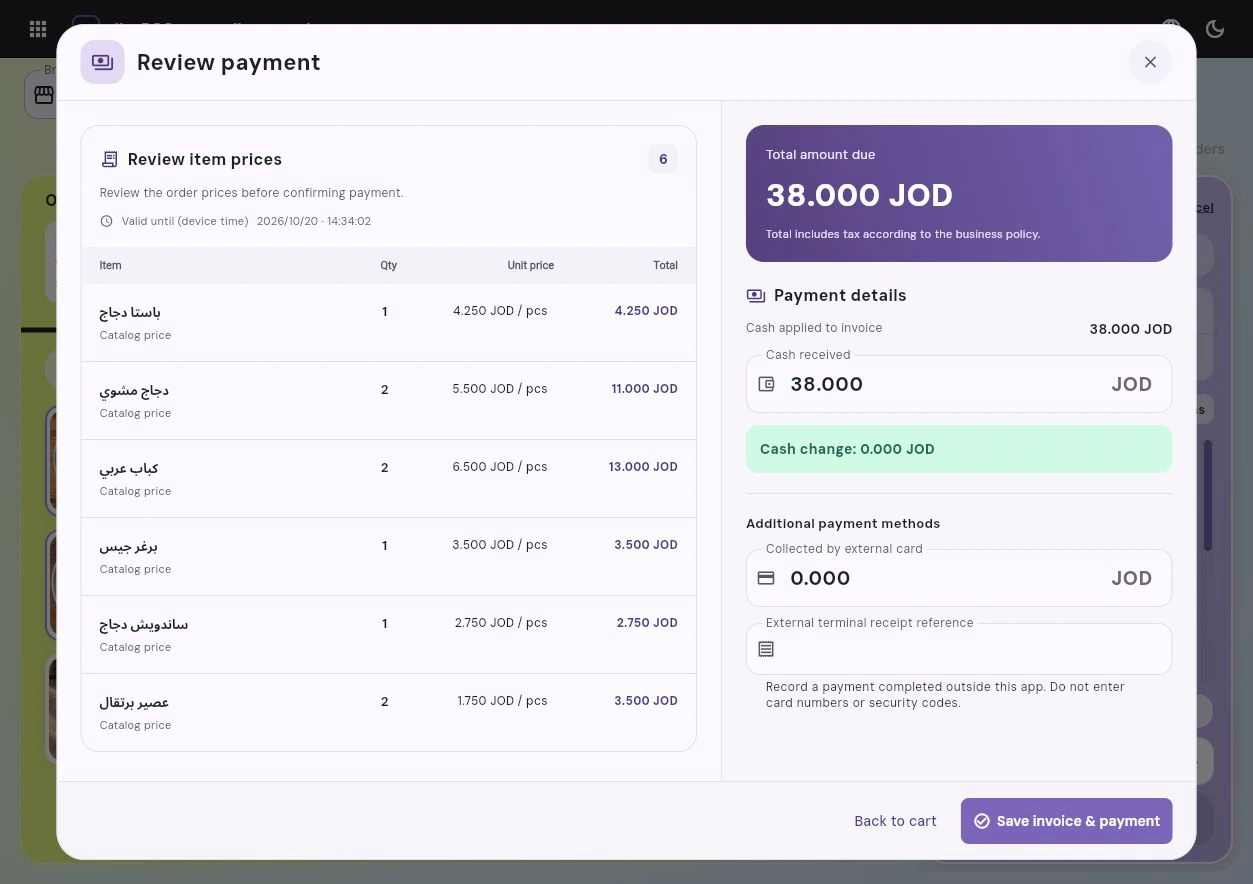Click Save invoice & payment button
The width and height of the screenshot is (1253, 884).
(x=1066, y=821)
